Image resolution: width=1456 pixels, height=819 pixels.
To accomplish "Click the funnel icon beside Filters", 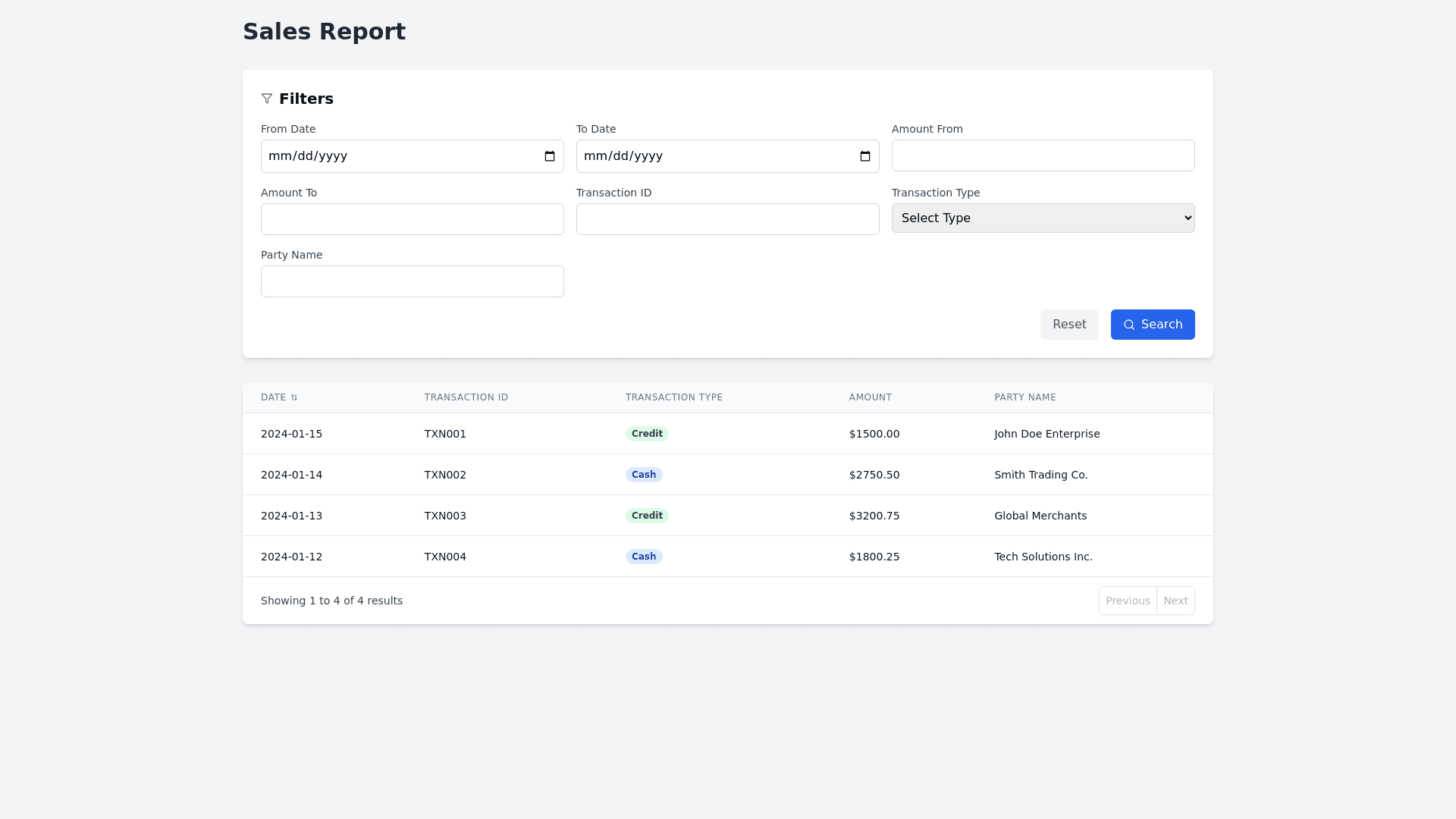I will tap(267, 99).
